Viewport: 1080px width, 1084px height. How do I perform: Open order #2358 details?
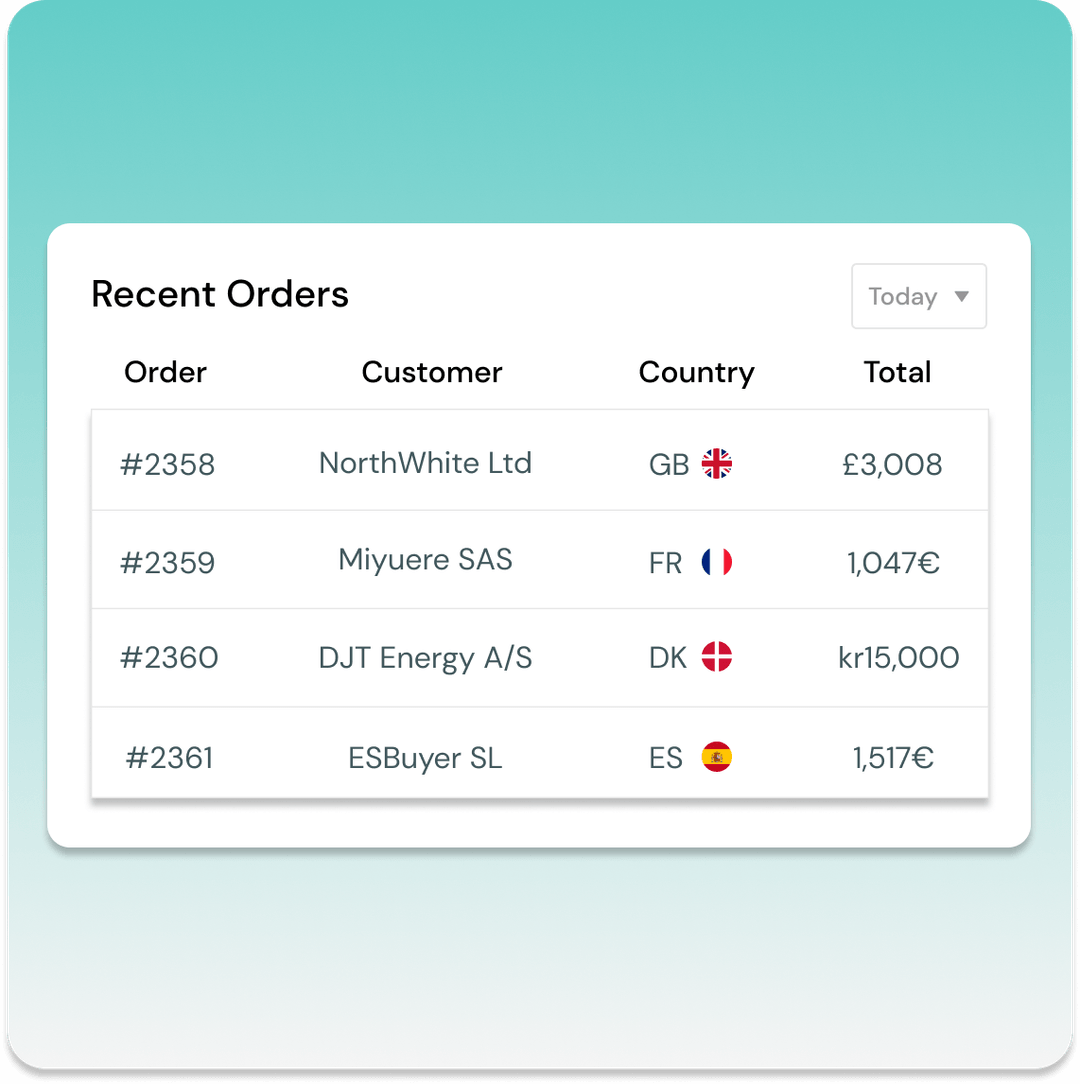point(167,464)
